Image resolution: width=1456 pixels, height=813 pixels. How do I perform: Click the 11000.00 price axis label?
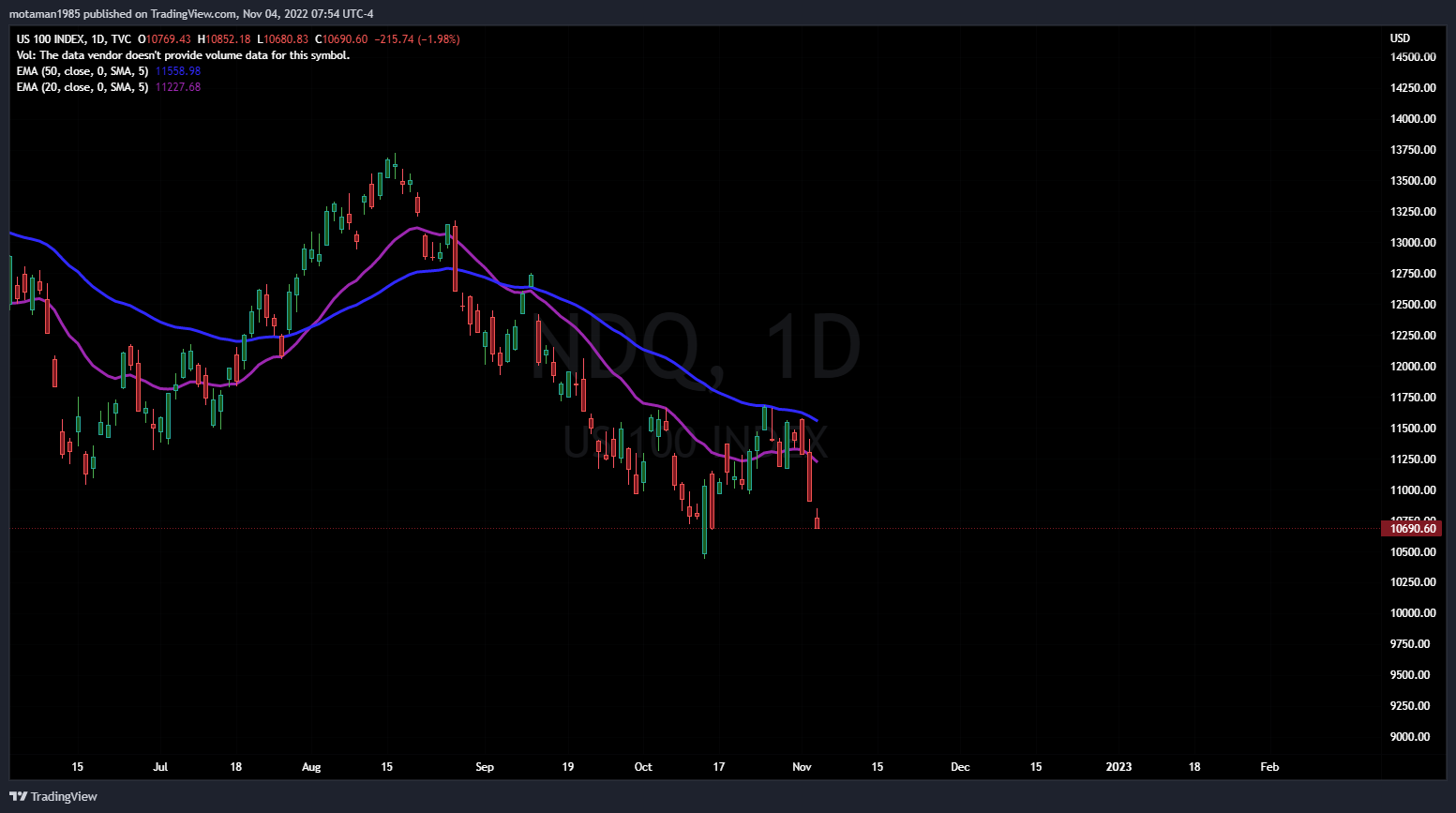click(x=1413, y=490)
